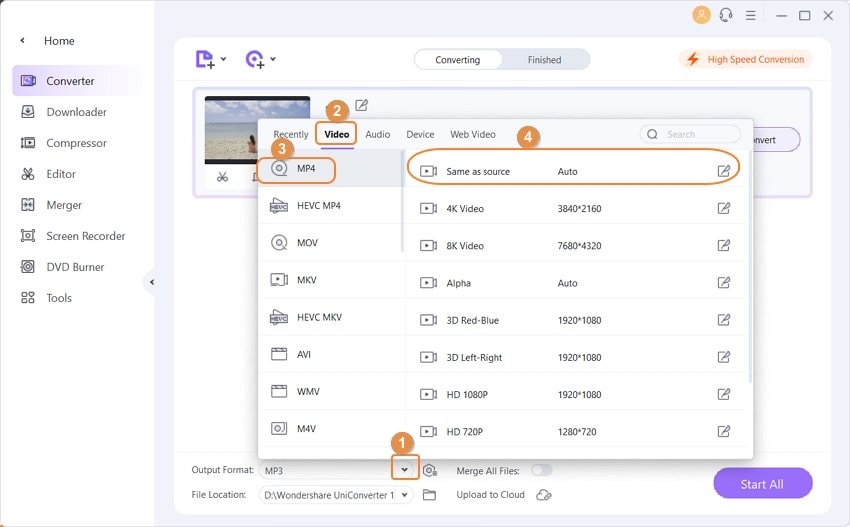Click the rename file pencil icon
Image resolution: width=850 pixels, height=527 pixels.
pos(362,105)
